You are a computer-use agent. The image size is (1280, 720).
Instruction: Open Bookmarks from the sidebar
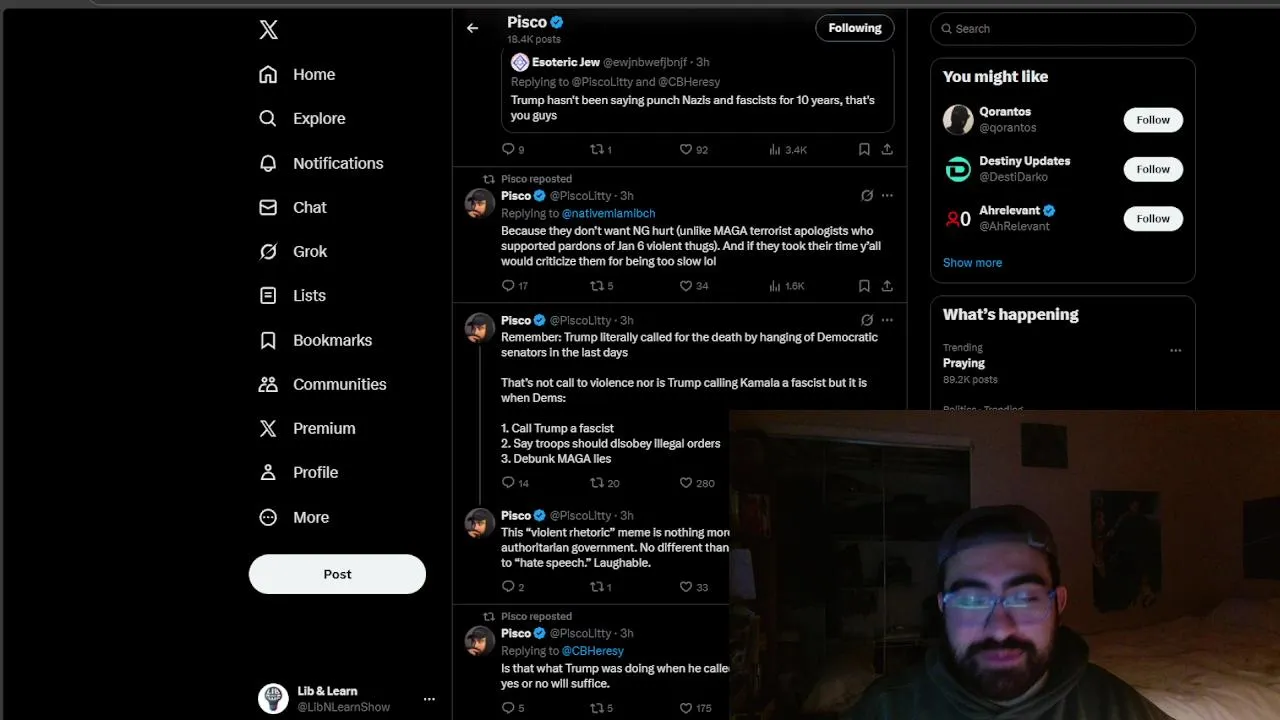click(x=316, y=340)
